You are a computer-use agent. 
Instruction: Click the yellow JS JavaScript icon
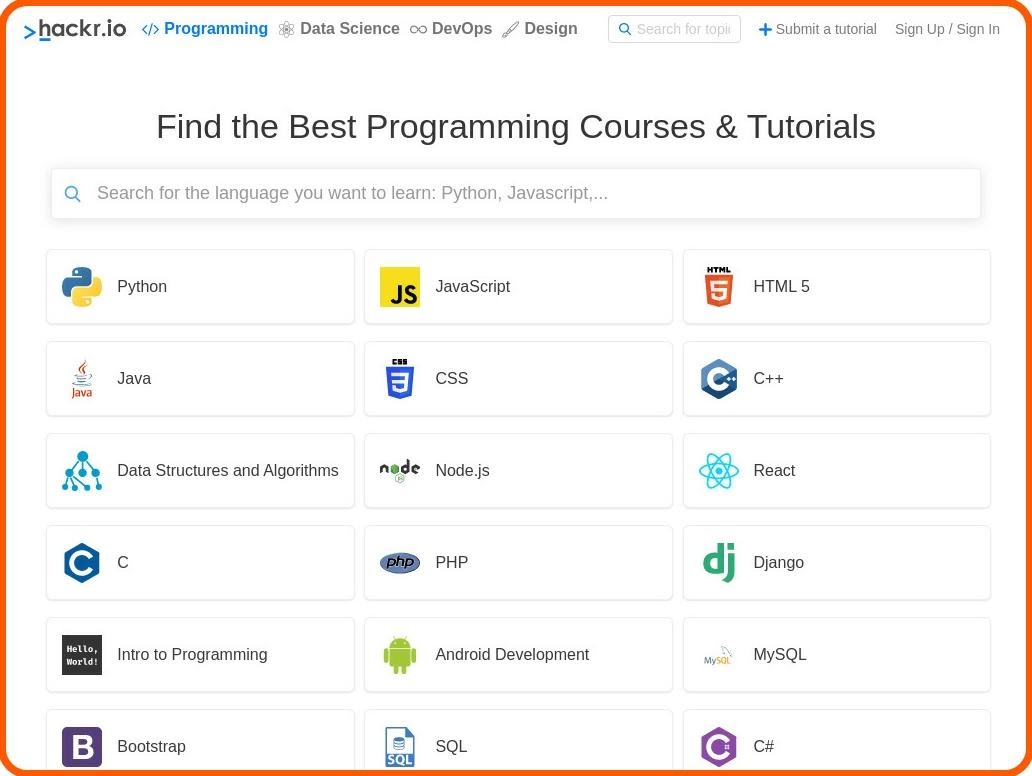pos(400,287)
